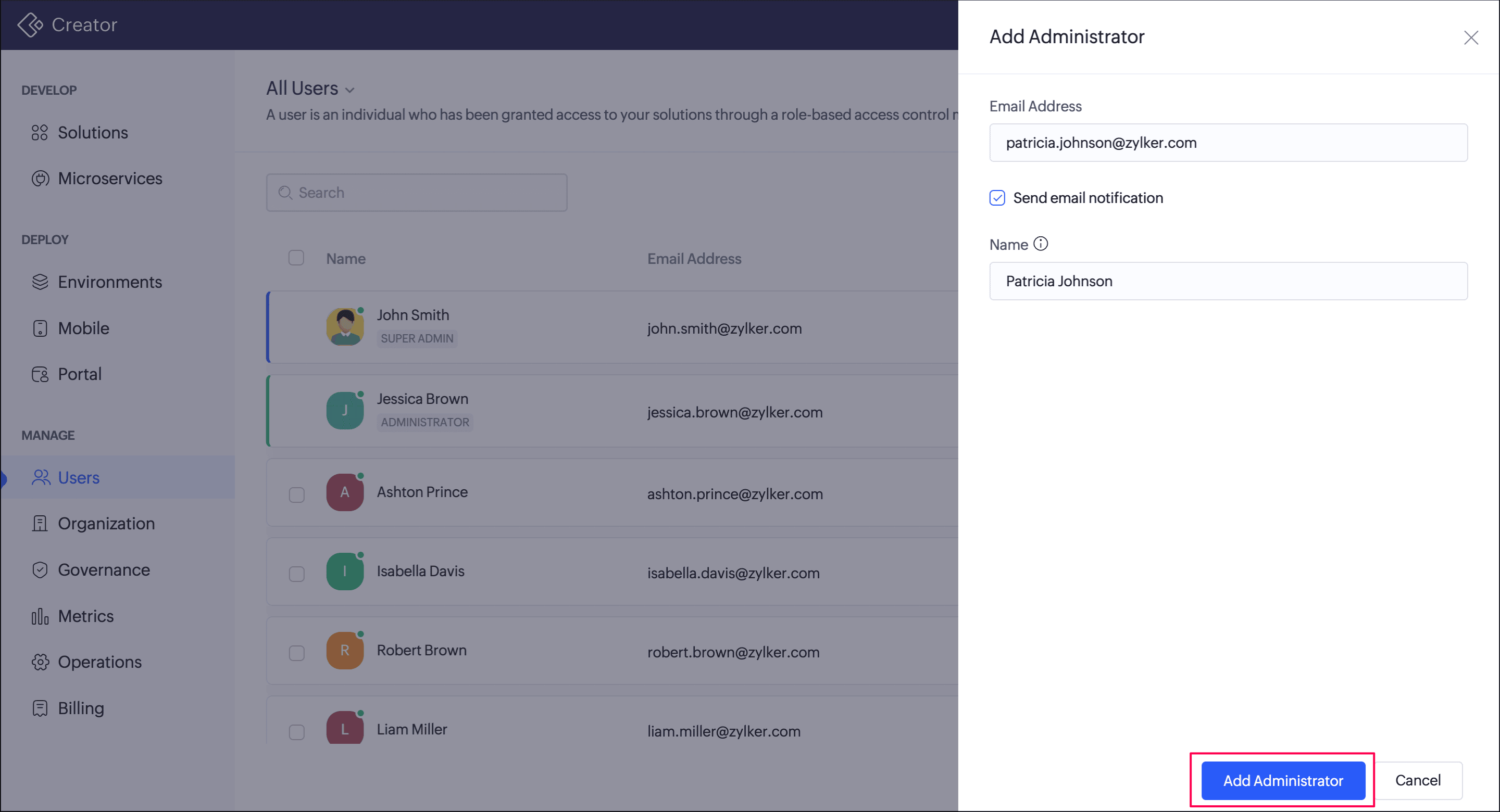Click jessica.brown@zylker.com email text
1500x812 pixels.
(735, 413)
